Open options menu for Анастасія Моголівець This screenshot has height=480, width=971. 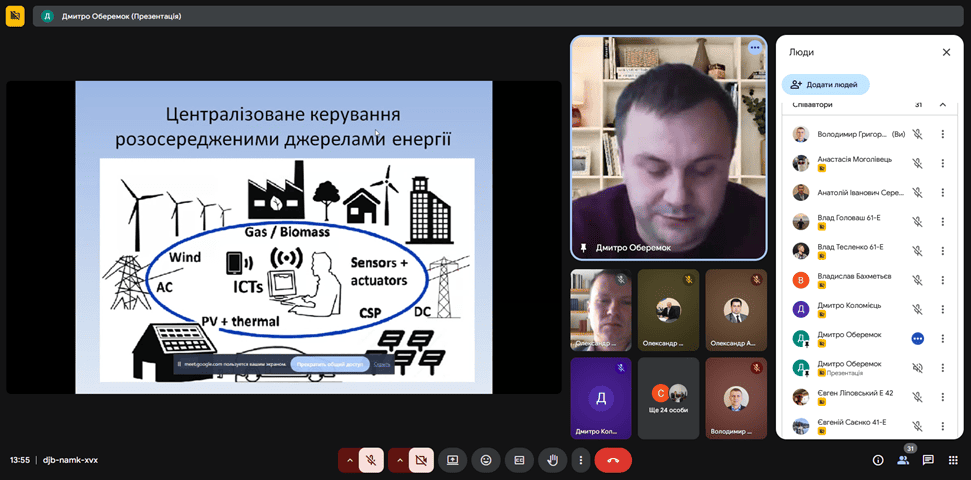click(x=942, y=163)
